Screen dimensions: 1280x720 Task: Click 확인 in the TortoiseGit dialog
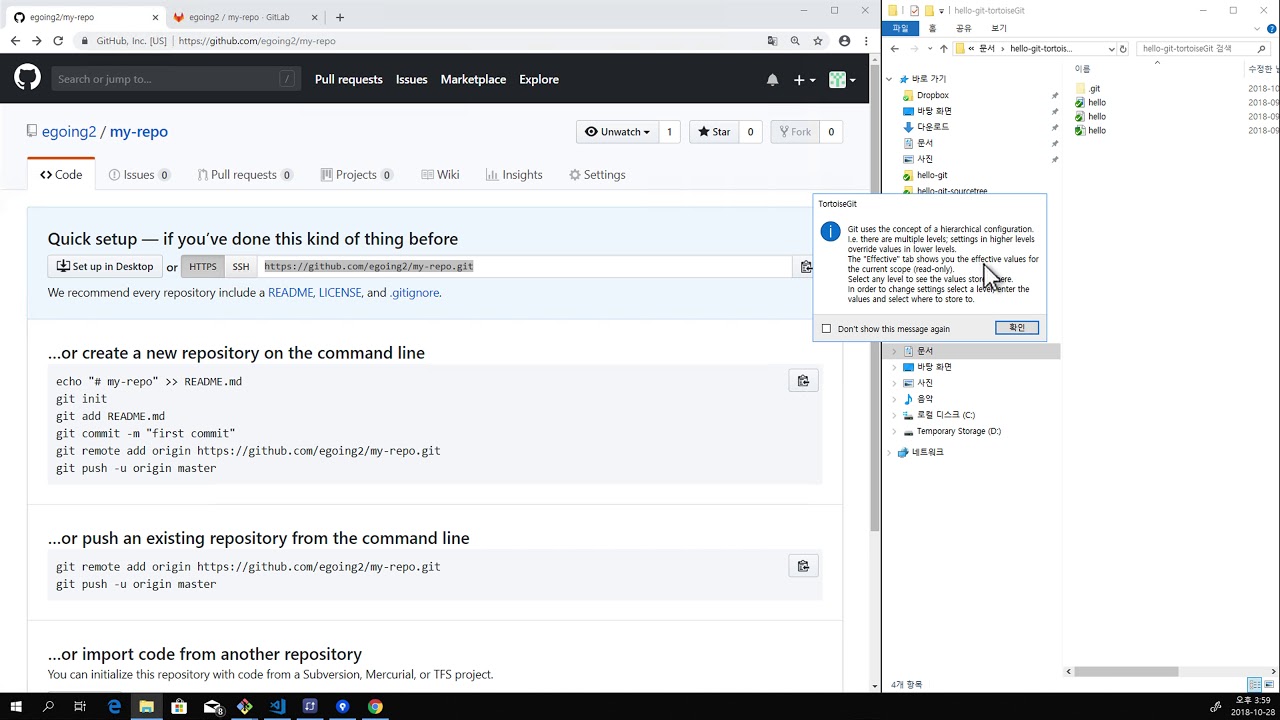1017,328
